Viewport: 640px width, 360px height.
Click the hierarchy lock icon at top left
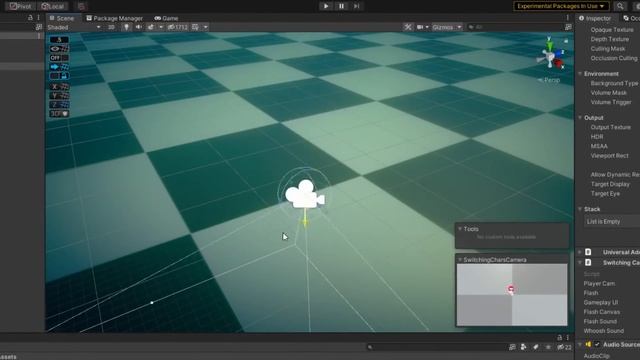click(x=30, y=18)
